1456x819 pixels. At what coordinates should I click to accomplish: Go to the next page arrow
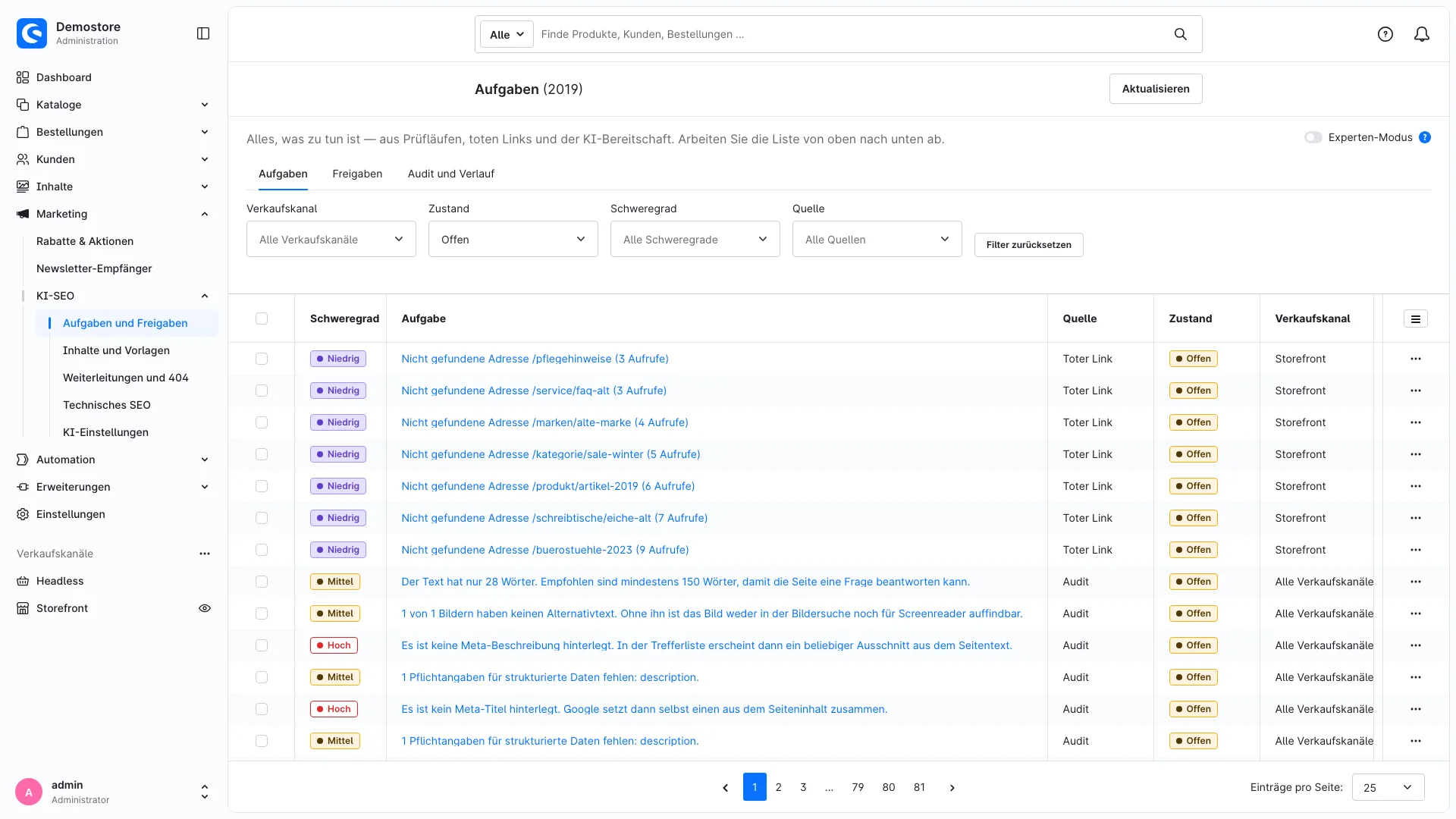pos(952,788)
